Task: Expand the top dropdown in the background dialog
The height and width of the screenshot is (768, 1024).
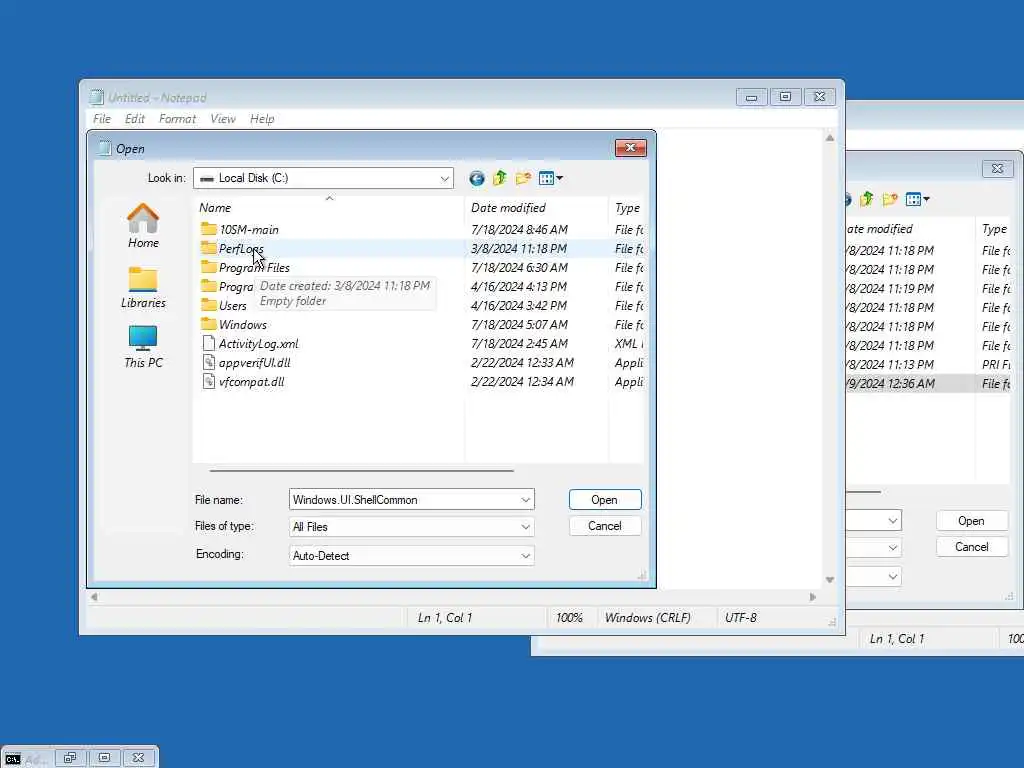Action: click(x=892, y=520)
